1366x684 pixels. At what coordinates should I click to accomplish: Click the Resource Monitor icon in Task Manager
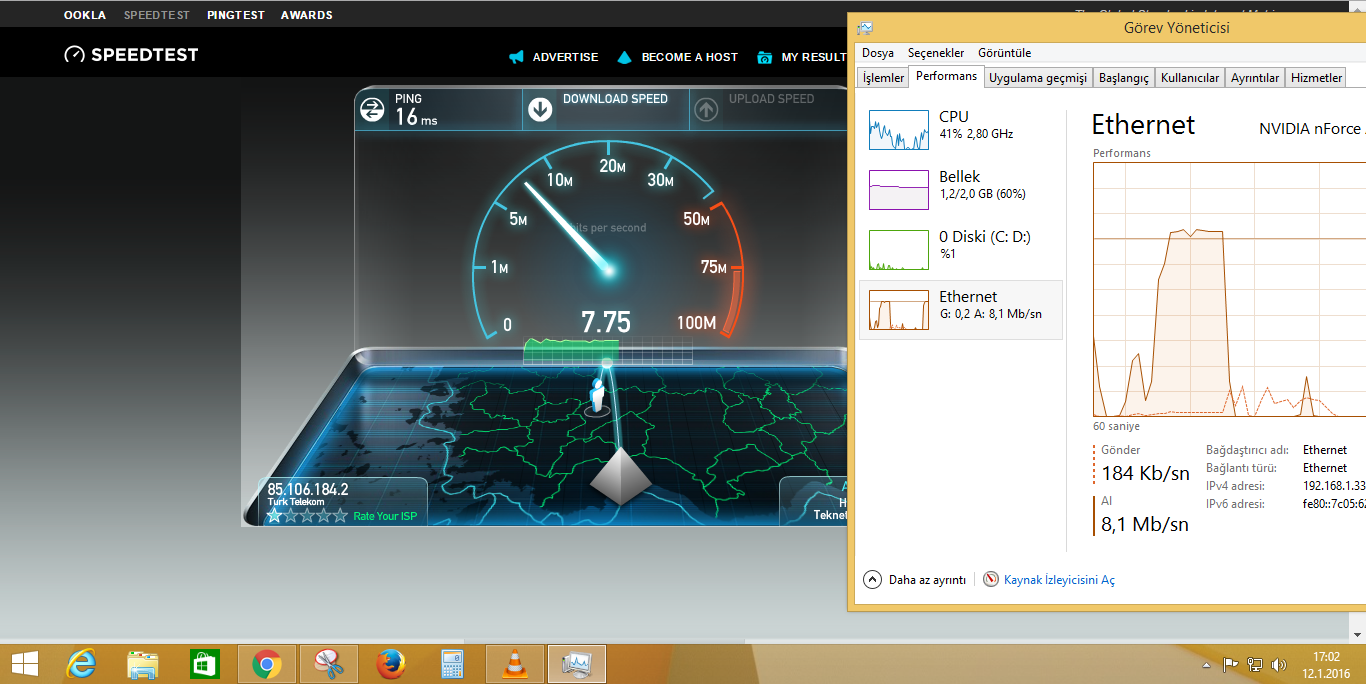[991, 579]
